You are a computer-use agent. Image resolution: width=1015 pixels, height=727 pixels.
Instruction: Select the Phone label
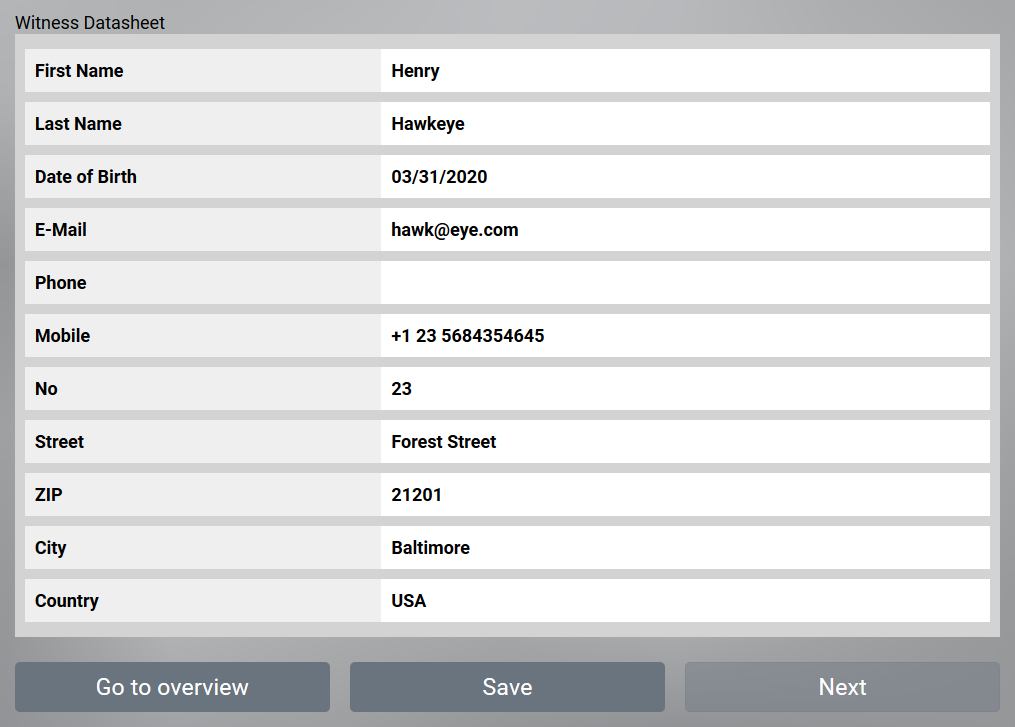pyautogui.click(x=61, y=283)
